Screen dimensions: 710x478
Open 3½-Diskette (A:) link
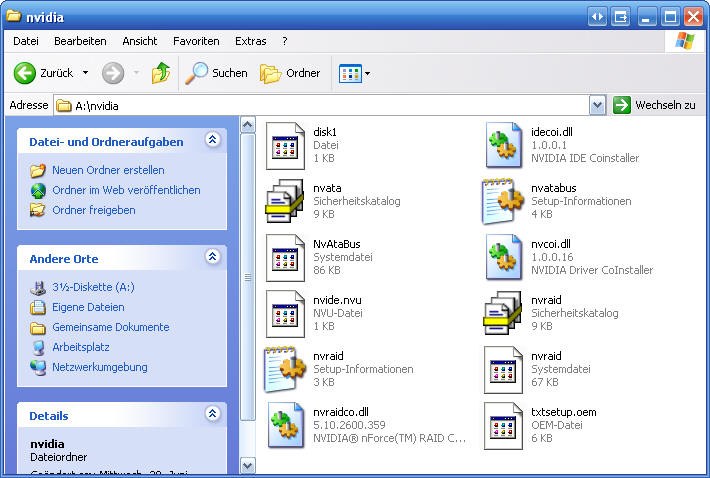93,287
